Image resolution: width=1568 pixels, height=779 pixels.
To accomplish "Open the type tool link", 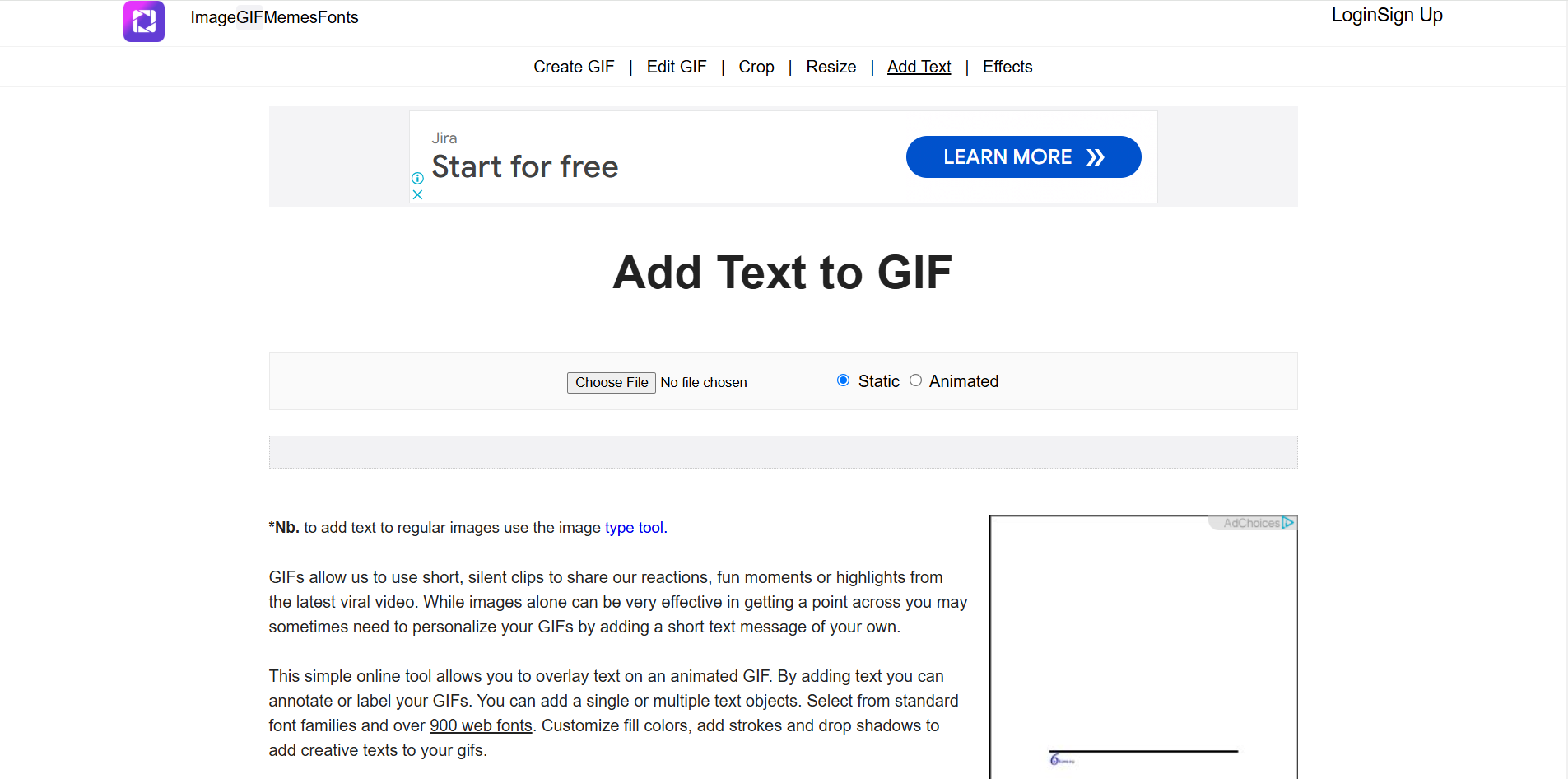I will point(633,528).
